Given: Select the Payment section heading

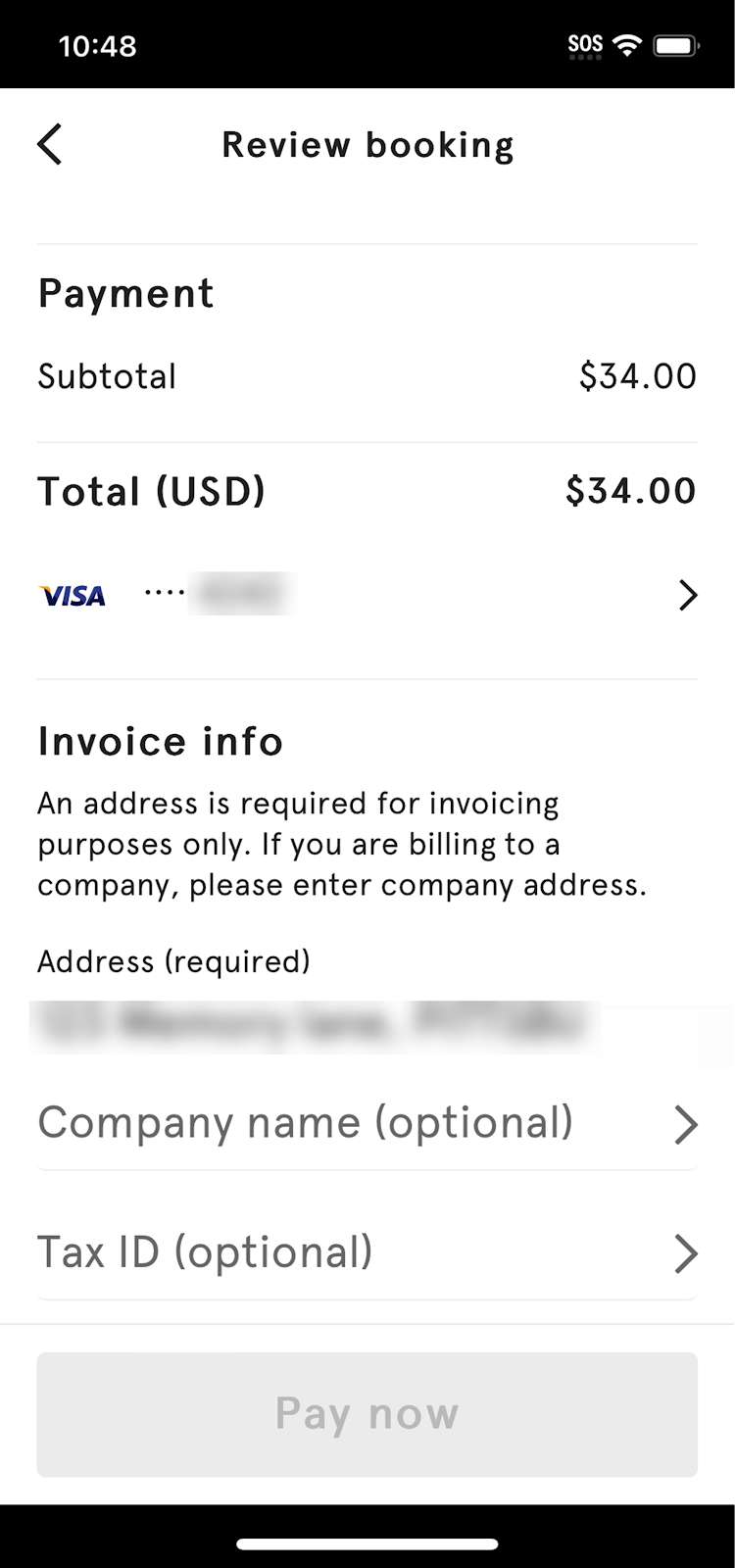Looking at the screenshot, I should click(x=125, y=292).
